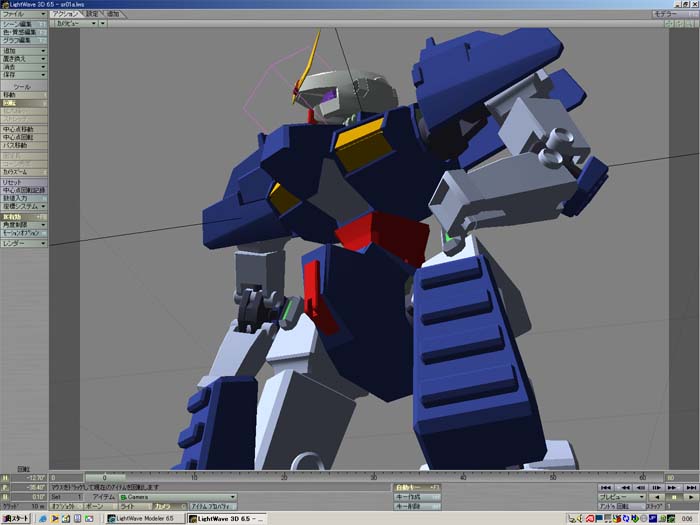700x525 pixels.
Task: Jump to first frame in transport controls
Action: (x=606, y=488)
